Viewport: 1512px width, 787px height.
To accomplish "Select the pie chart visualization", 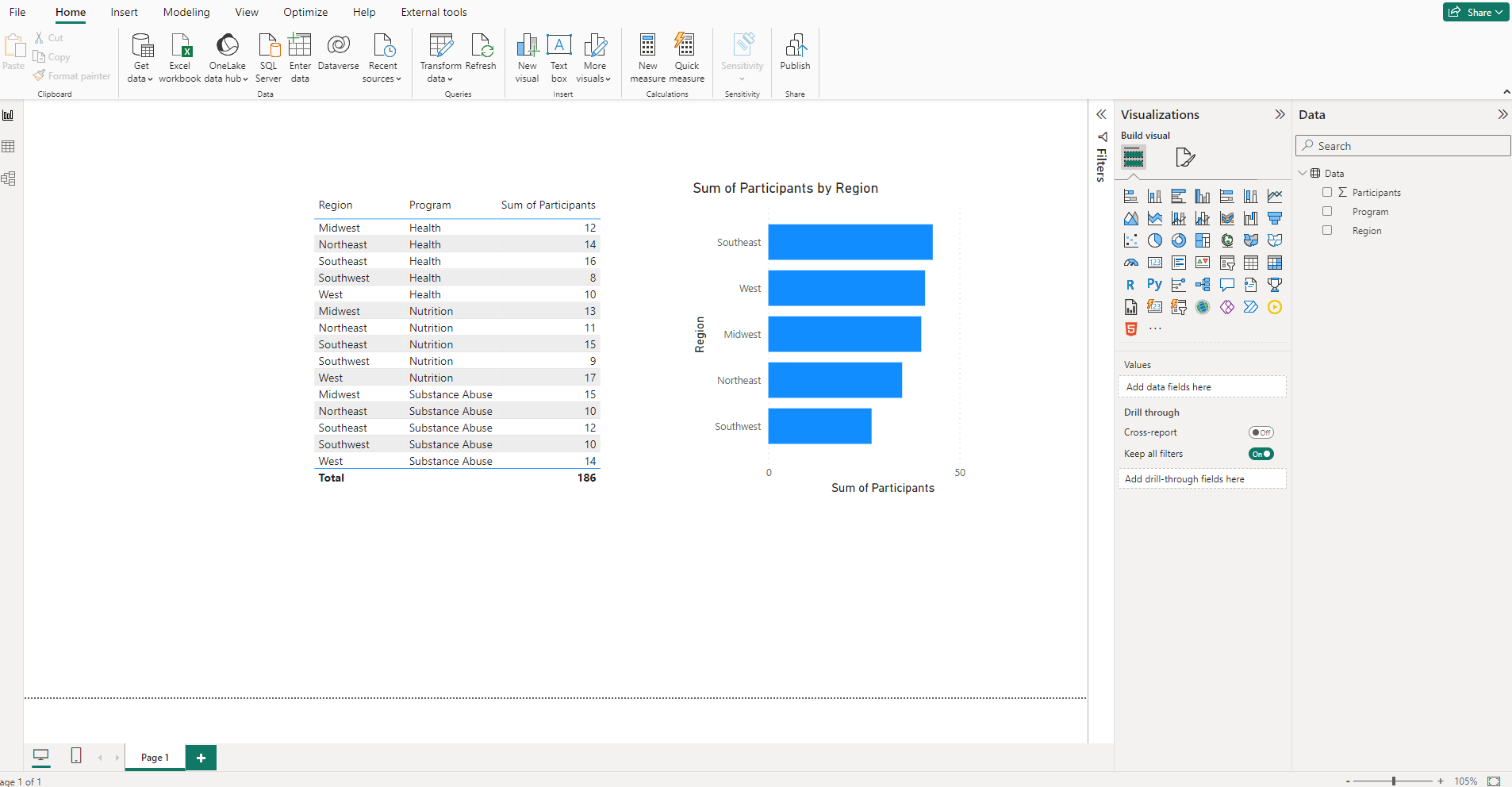I will point(1154,240).
